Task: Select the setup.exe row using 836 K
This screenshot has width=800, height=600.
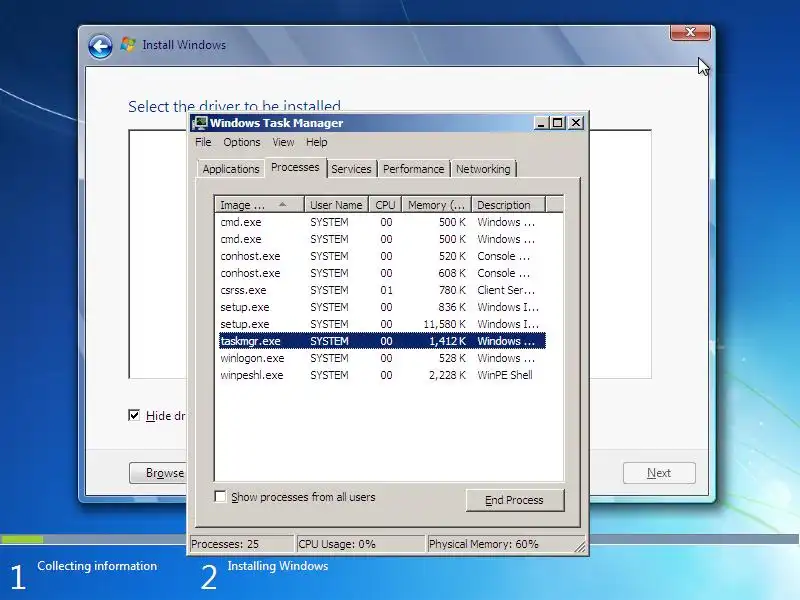Action: pos(382,307)
